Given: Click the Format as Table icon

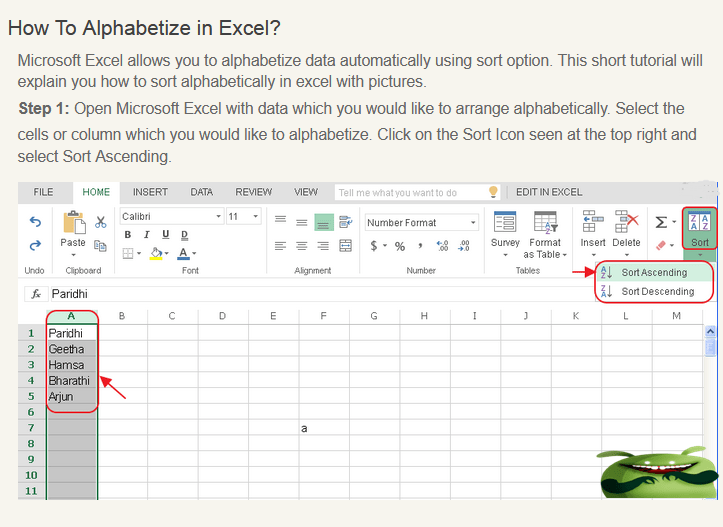Looking at the screenshot, I should click(545, 223).
